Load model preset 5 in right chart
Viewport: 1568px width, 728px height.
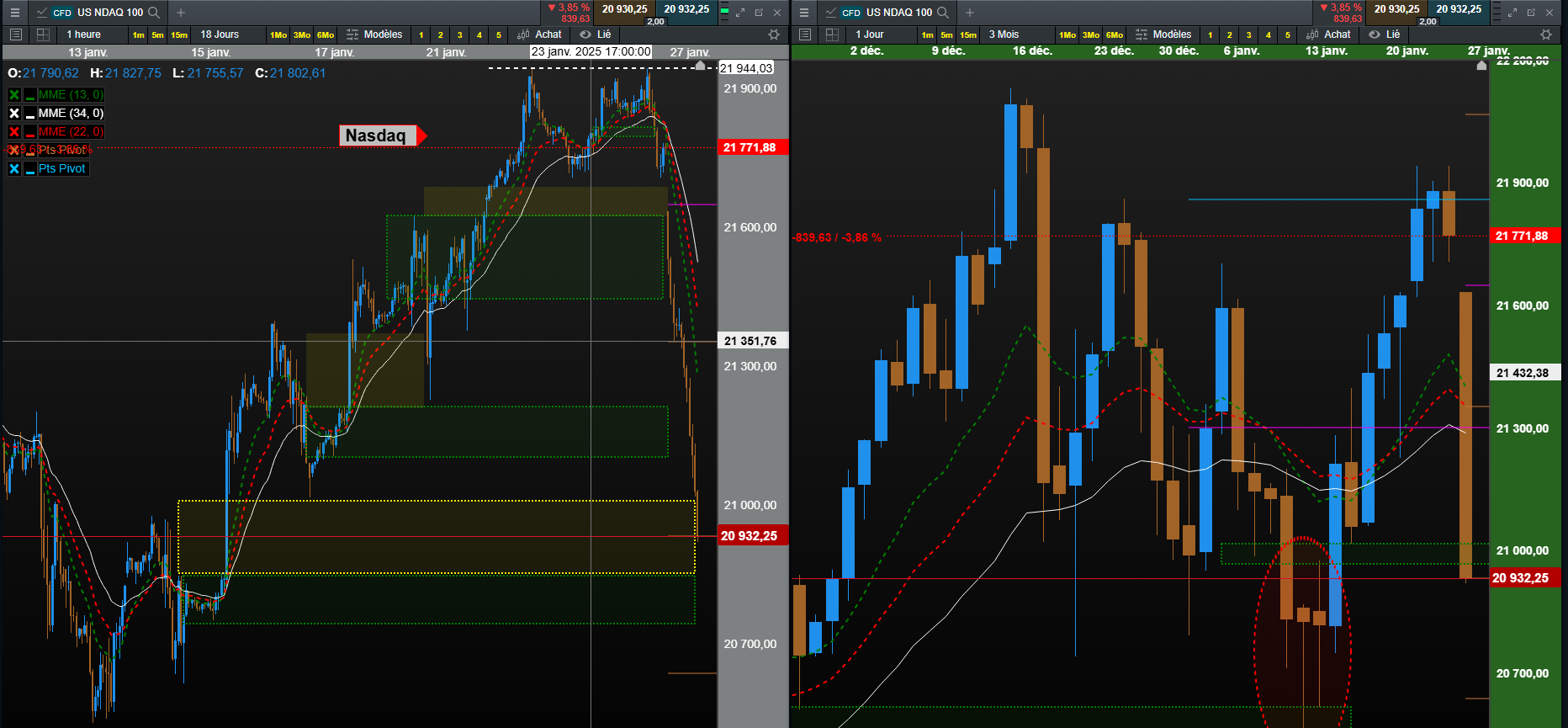pos(1287,35)
